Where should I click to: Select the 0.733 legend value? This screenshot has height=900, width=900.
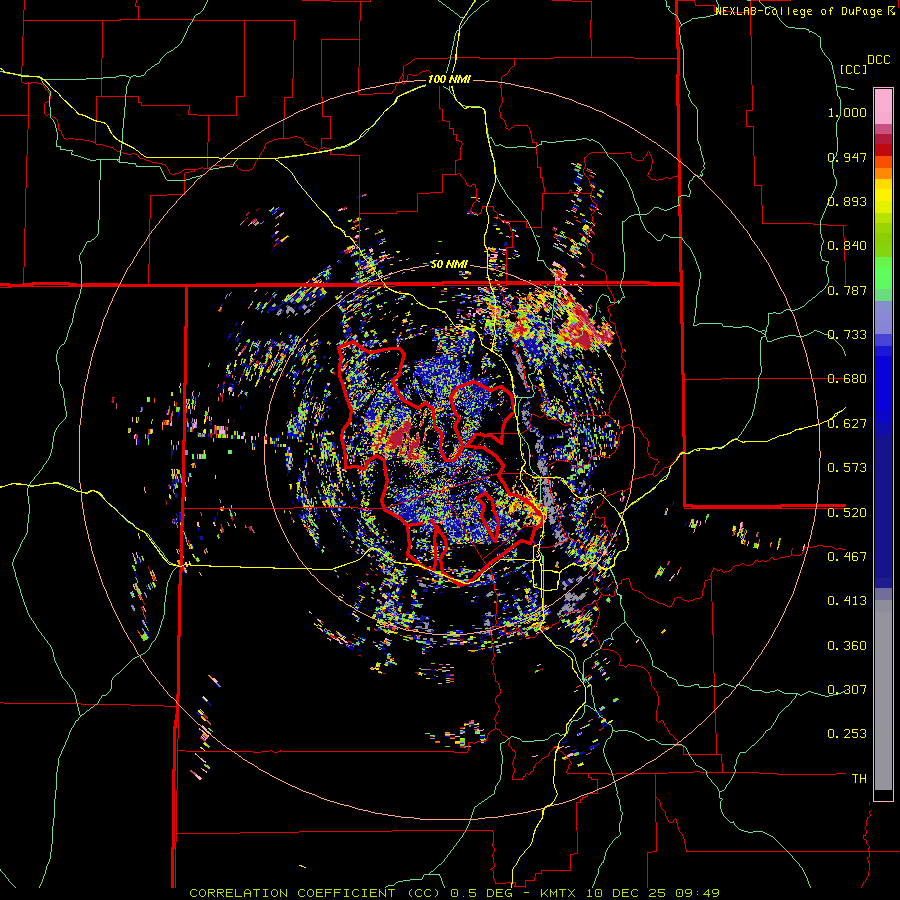[847, 335]
